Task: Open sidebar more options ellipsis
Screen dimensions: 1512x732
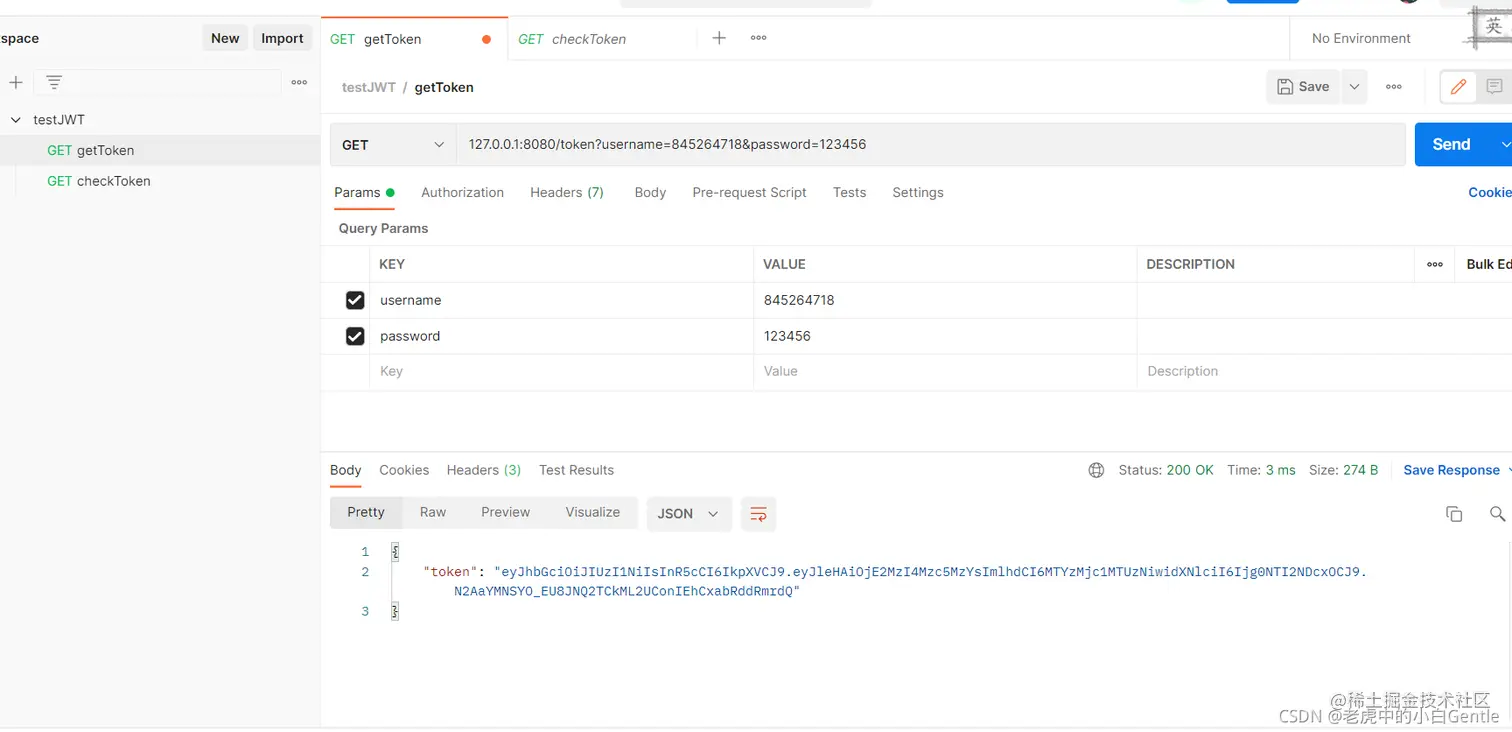Action: pyautogui.click(x=299, y=82)
